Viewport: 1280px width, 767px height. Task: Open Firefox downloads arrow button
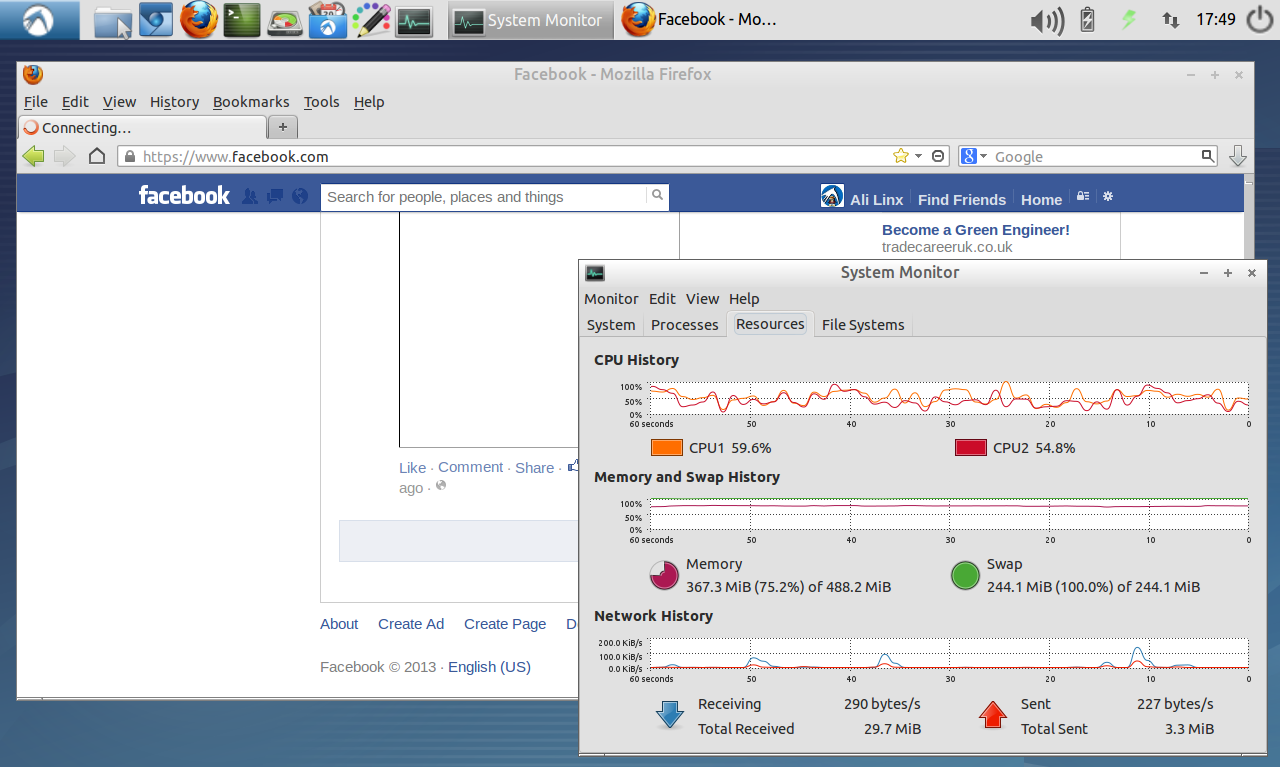coord(1237,156)
